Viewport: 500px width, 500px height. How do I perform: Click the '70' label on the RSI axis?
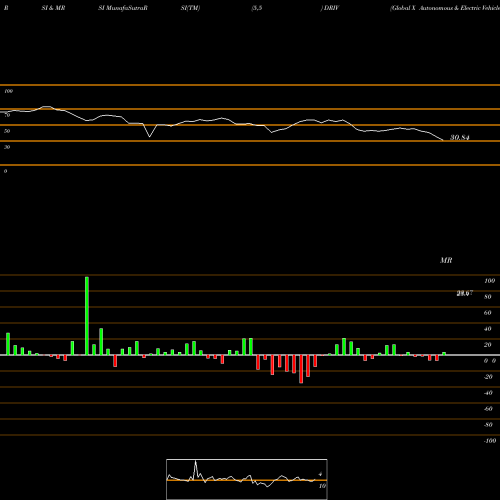coord(7,115)
